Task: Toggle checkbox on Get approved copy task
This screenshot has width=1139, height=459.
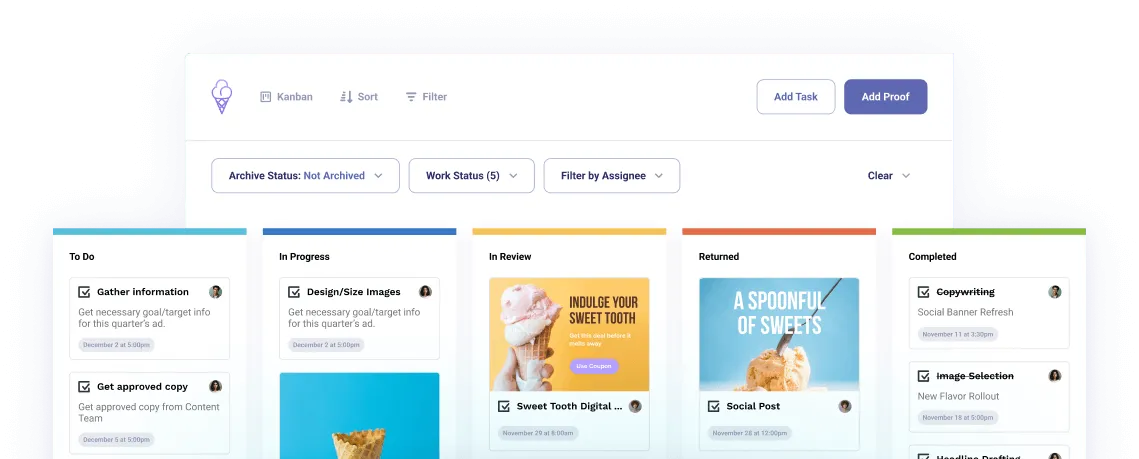Action: tap(84, 386)
